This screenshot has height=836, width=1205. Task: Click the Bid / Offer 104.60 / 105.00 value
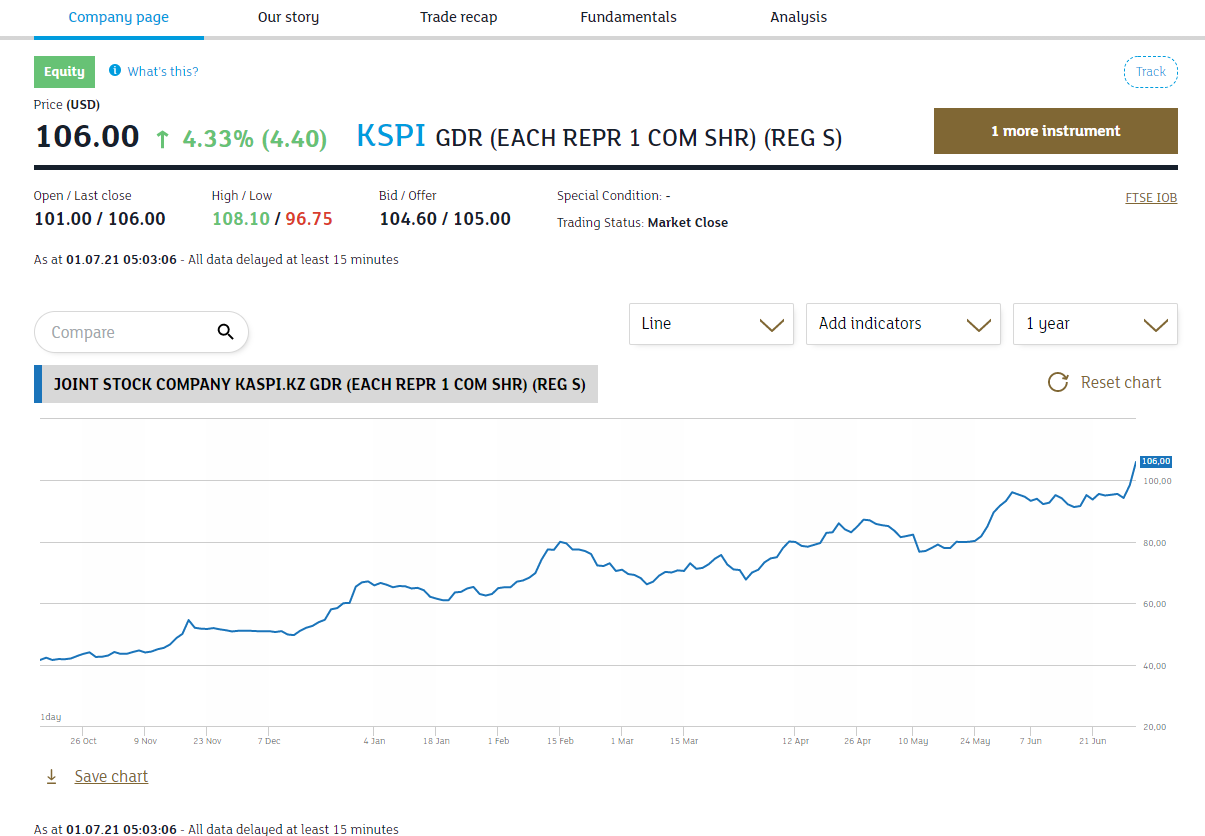445,219
